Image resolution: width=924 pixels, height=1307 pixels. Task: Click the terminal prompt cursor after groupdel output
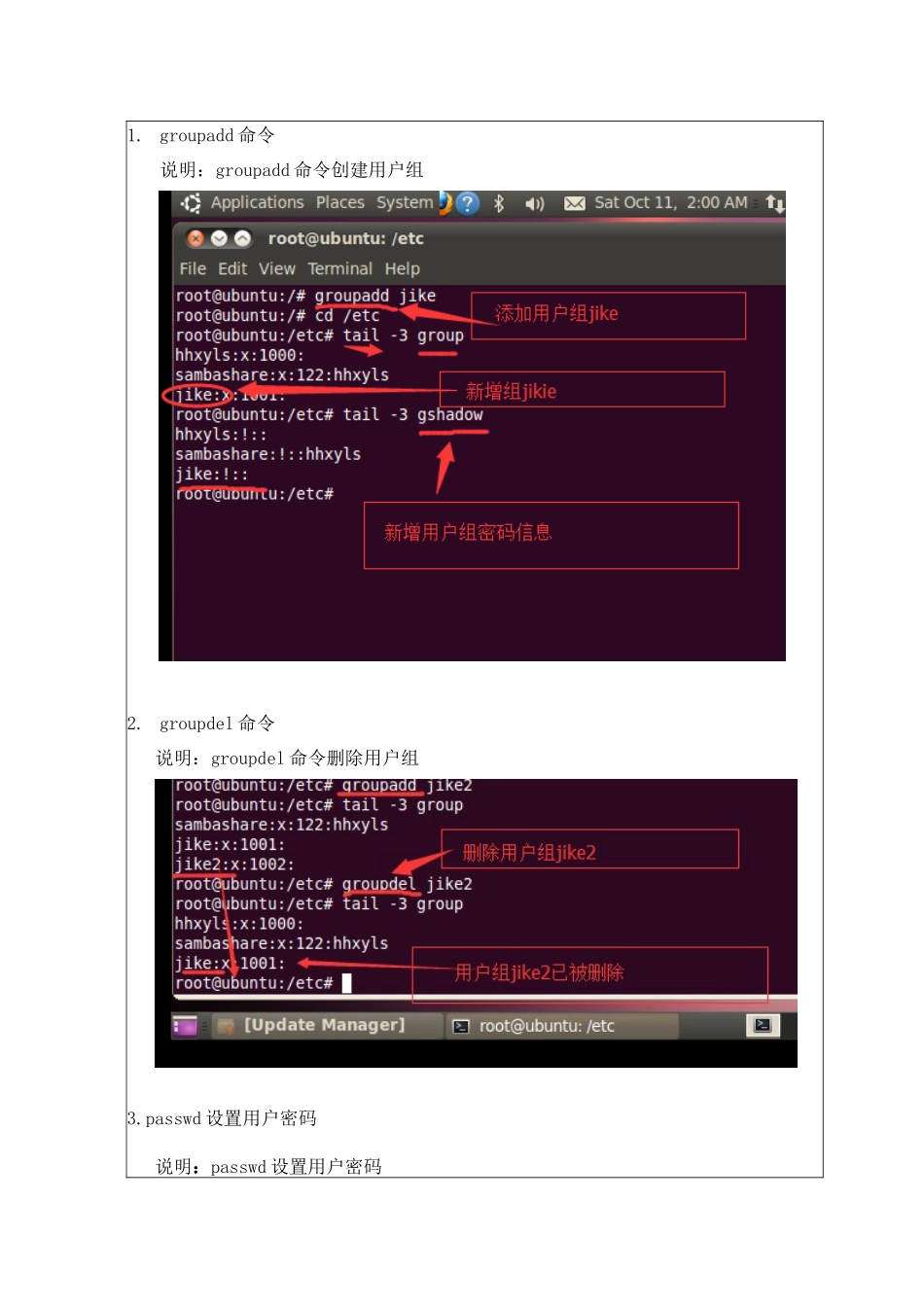pos(346,983)
